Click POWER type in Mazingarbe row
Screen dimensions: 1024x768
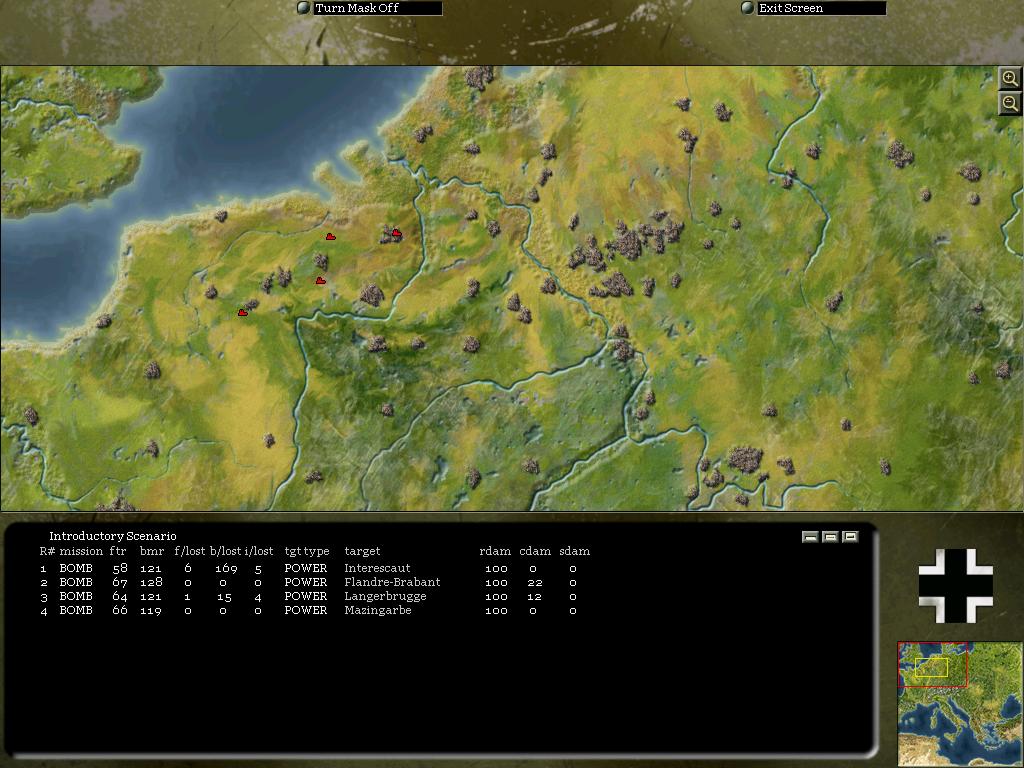(306, 610)
